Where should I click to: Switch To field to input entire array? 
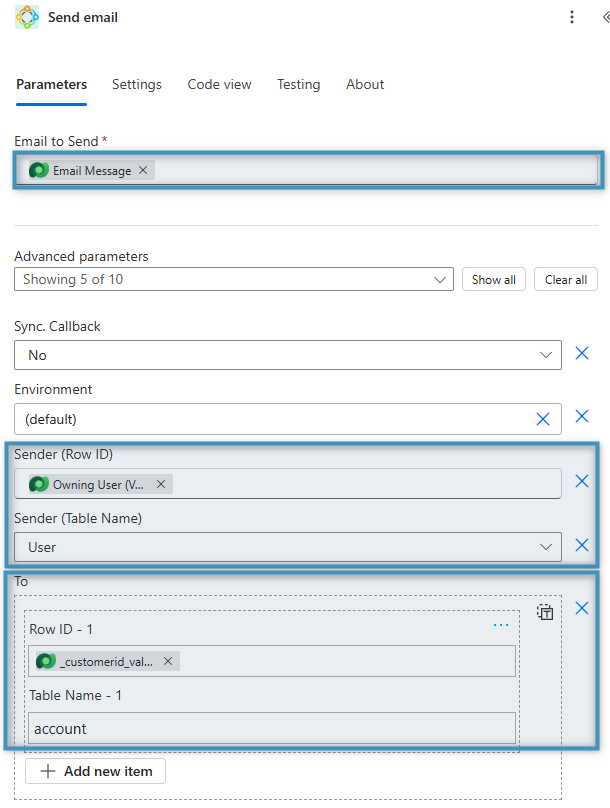click(x=545, y=613)
